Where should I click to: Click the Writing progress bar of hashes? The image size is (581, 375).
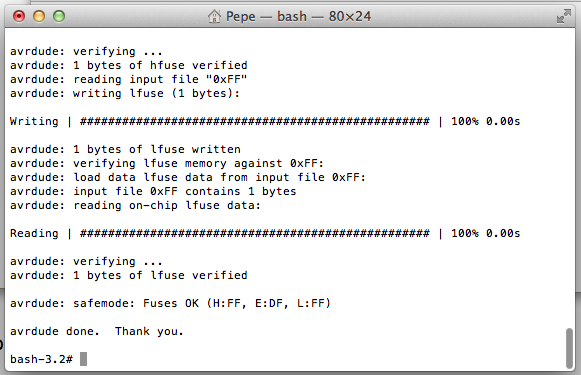pos(255,121)
